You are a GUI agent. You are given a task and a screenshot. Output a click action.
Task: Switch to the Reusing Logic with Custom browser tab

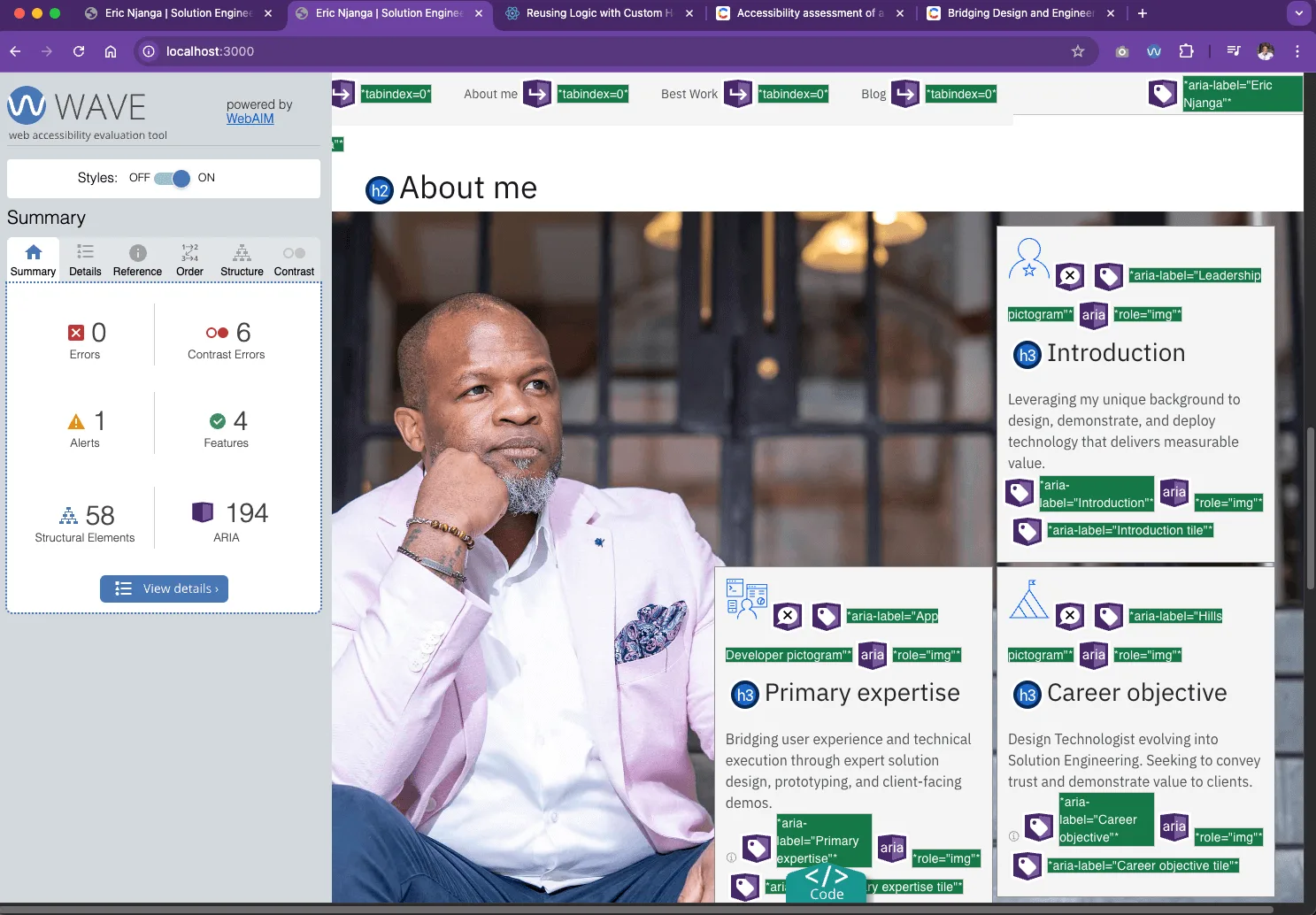coord(599,13)
